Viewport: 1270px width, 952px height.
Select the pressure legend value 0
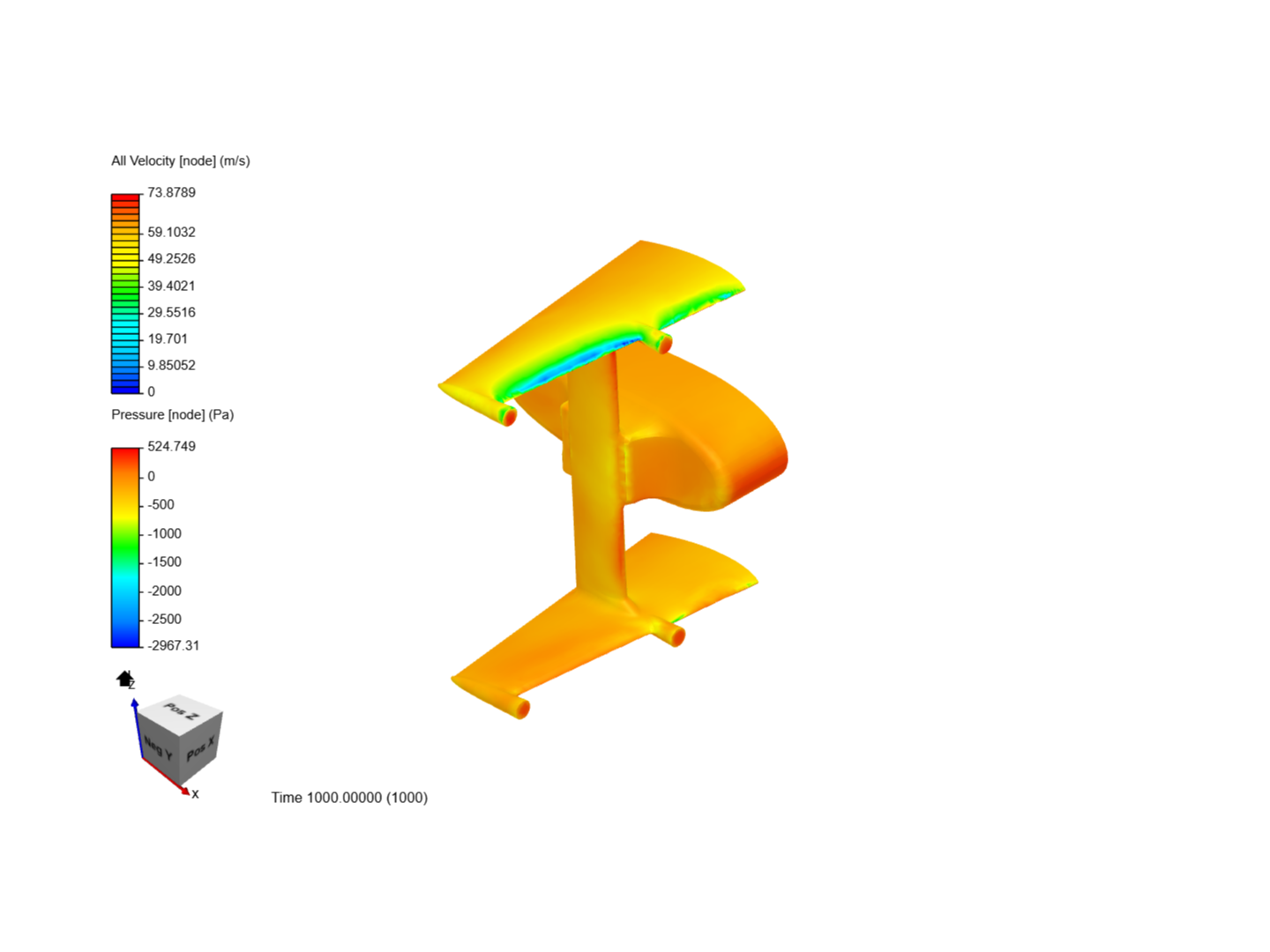point(152,476)
